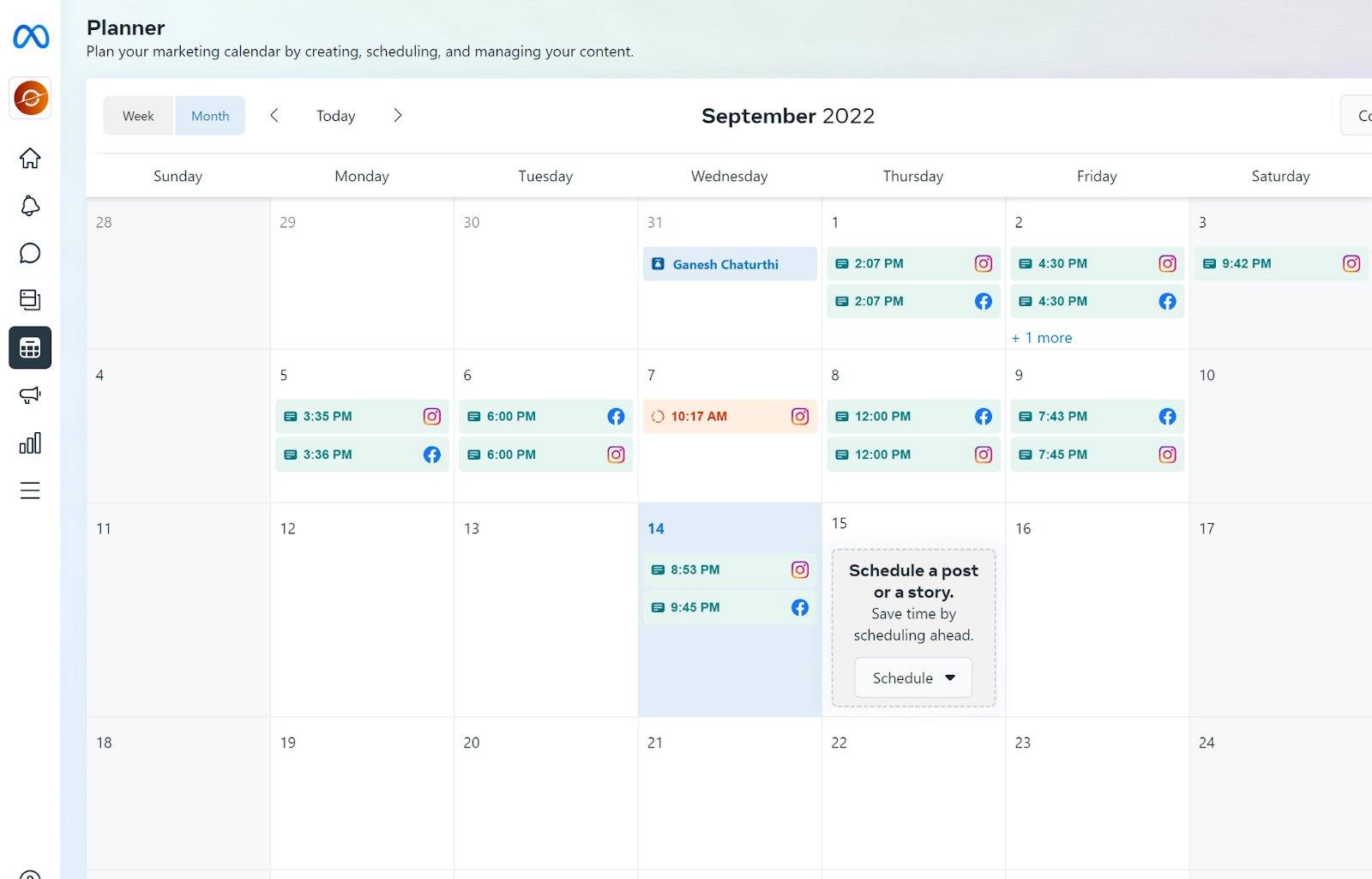This screenshot has width=1372, height=879.
Task: Switch the calendar to Month view
Action: pyautogui.click(x=210, y=116)
